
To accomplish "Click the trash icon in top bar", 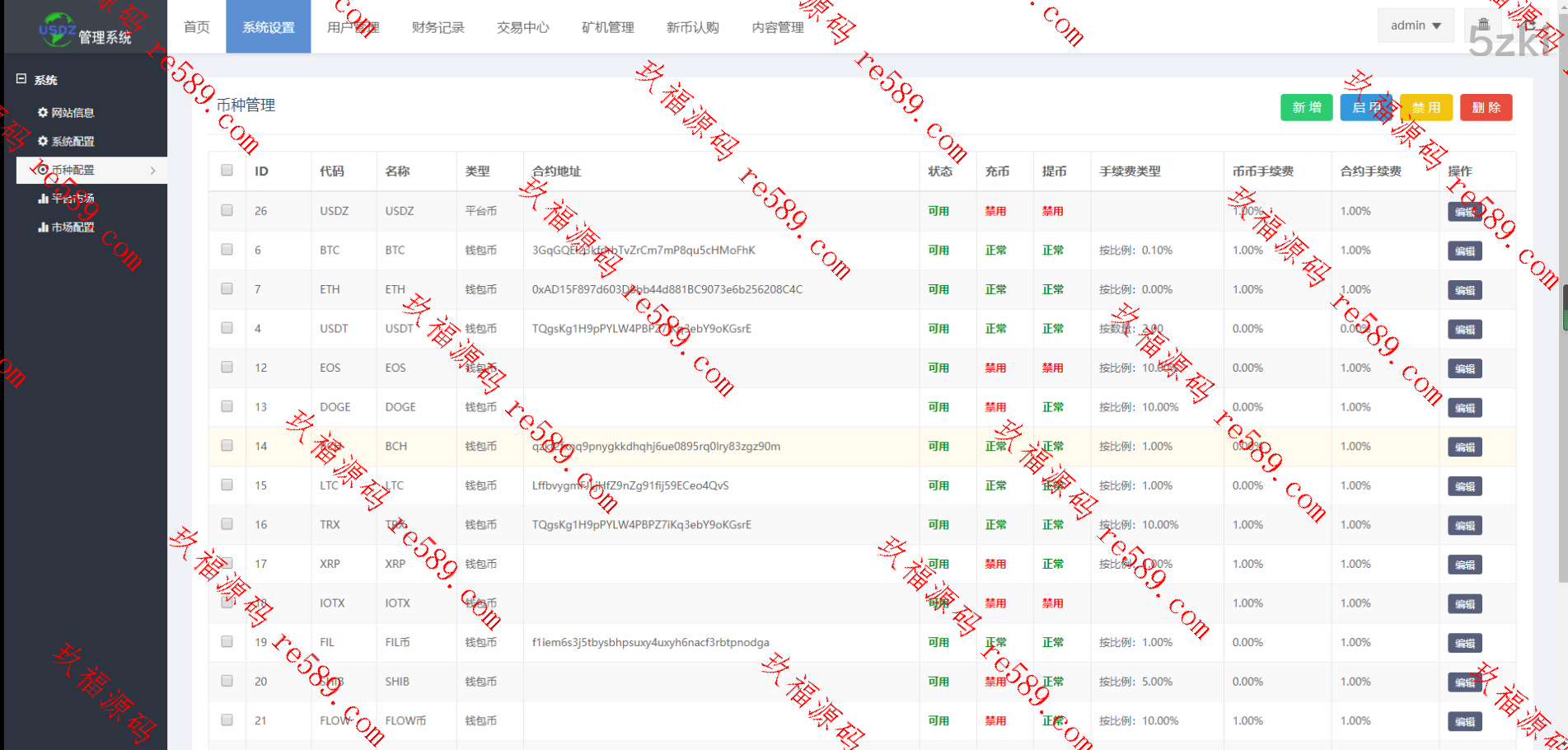I will tap(1483, 25).
